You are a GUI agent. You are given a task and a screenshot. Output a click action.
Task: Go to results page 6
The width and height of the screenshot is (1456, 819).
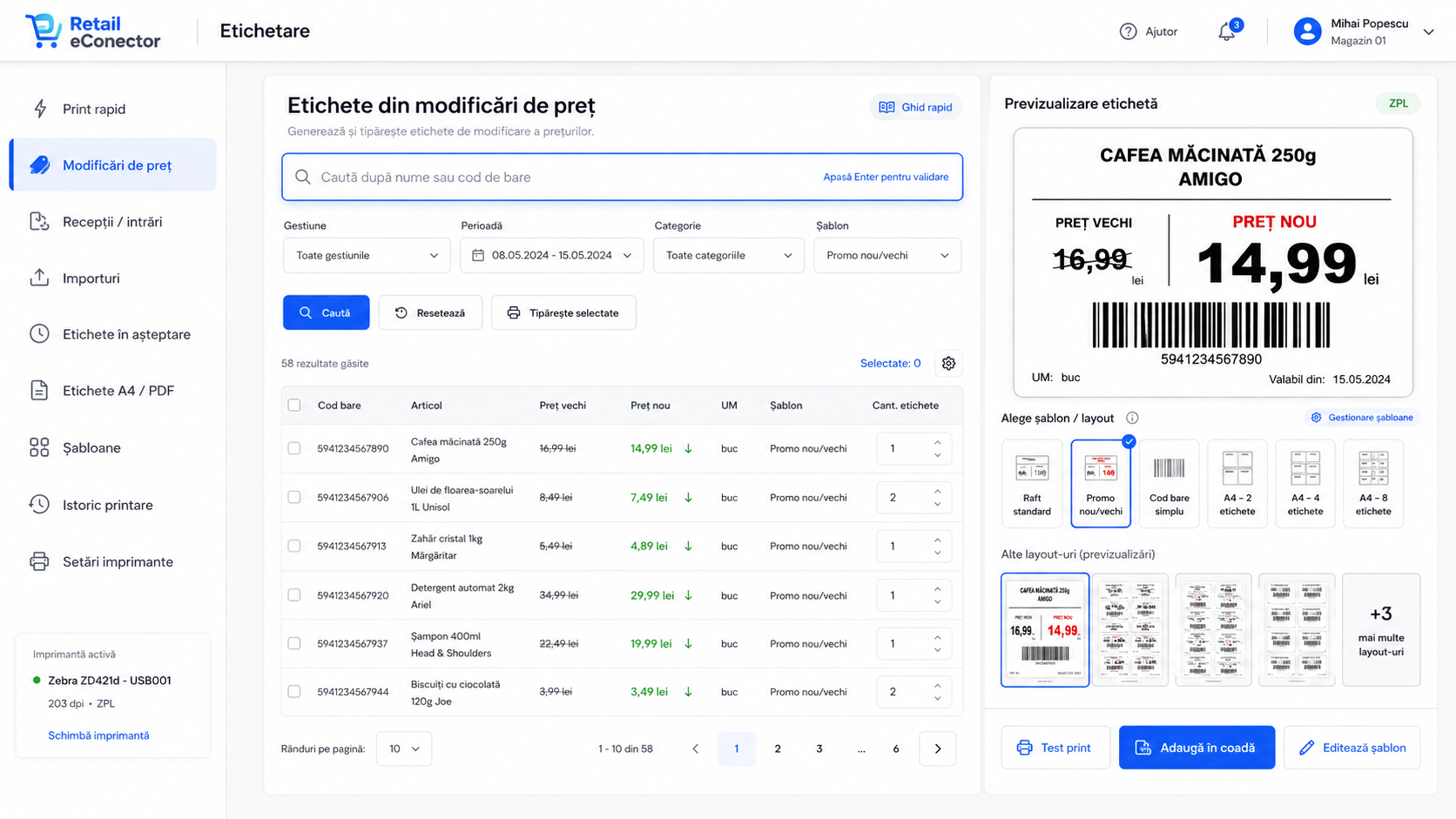pyautogui.click(x=896, y=749)
